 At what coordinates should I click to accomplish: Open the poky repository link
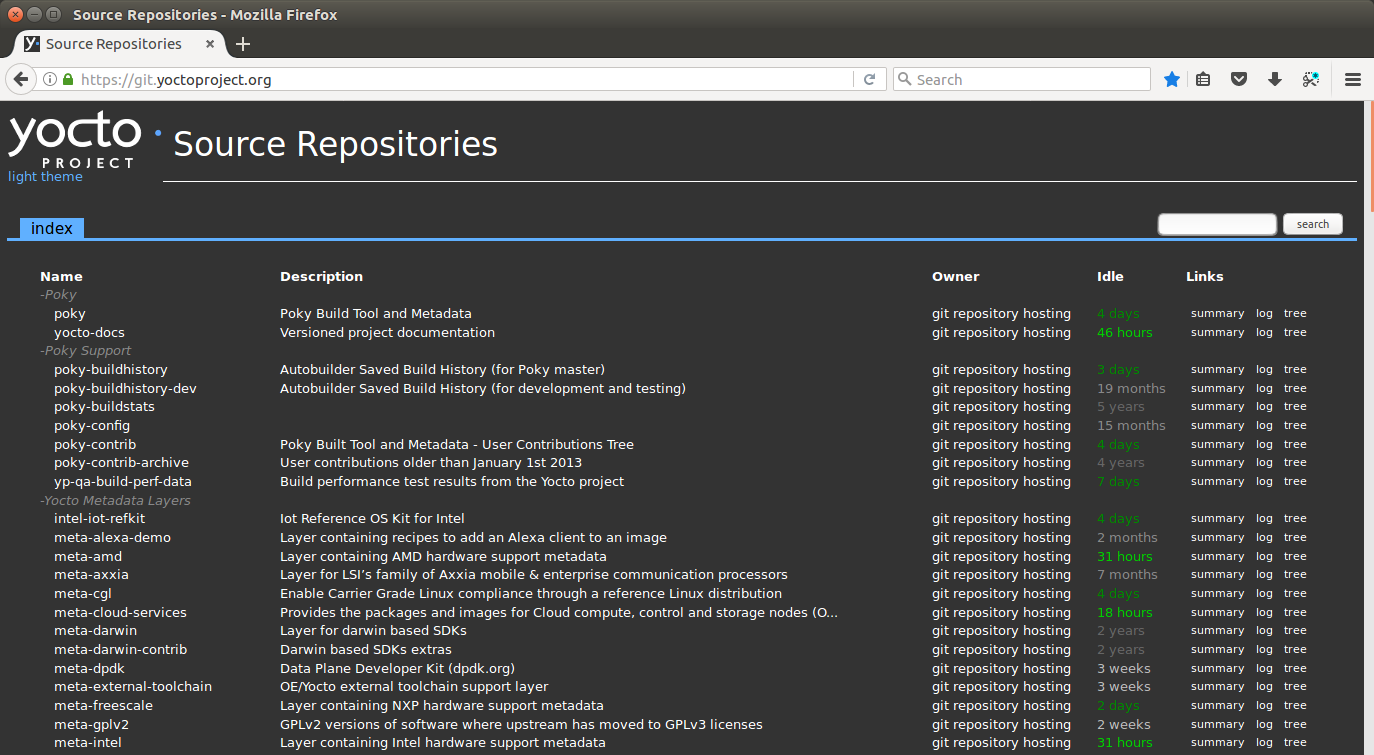[x=70, y=314]
